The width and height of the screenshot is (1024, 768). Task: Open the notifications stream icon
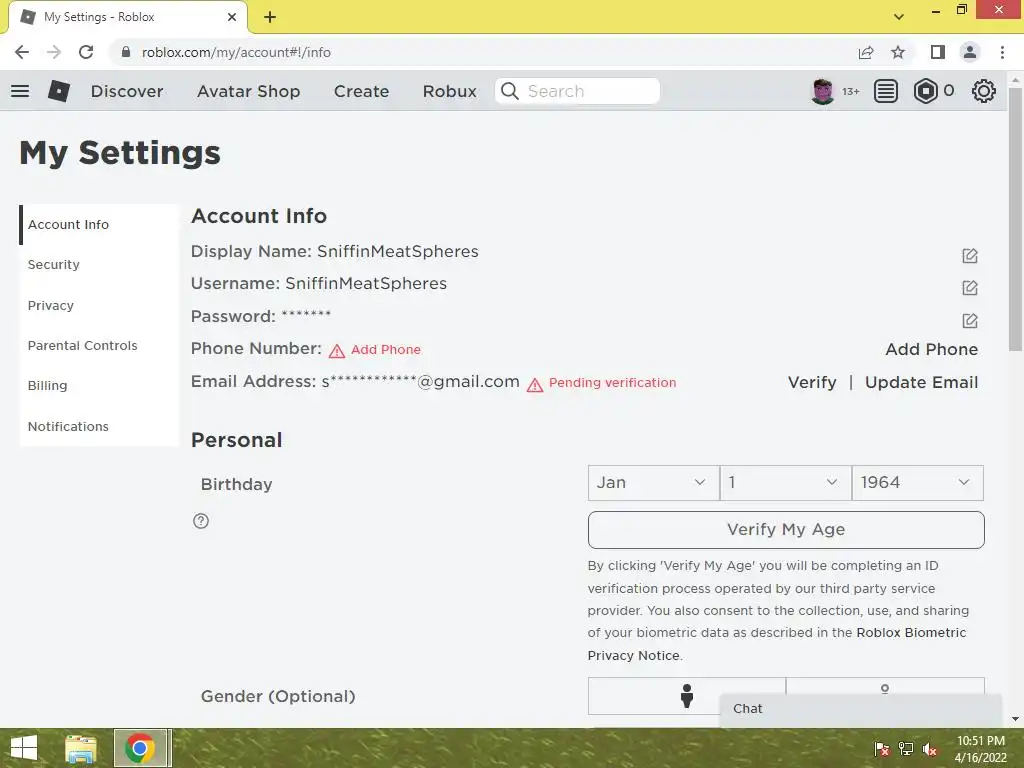click(x=886, y=91)
